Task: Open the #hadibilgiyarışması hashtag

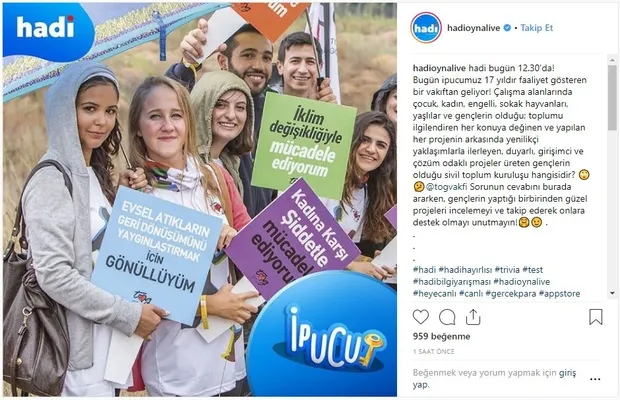Action: tap(452, 281)
